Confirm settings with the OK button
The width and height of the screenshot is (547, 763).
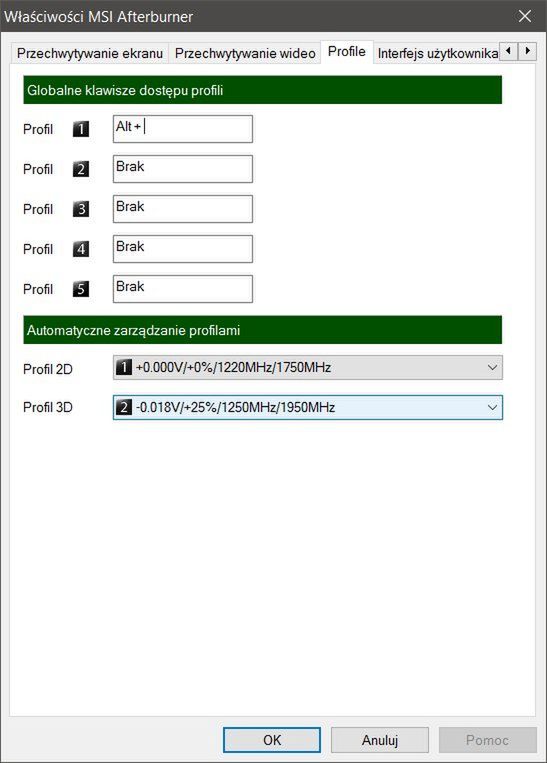pos(272,740)
